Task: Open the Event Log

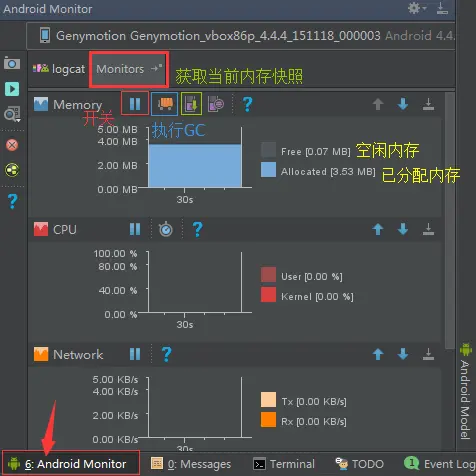Action: [x=440, y=464]
